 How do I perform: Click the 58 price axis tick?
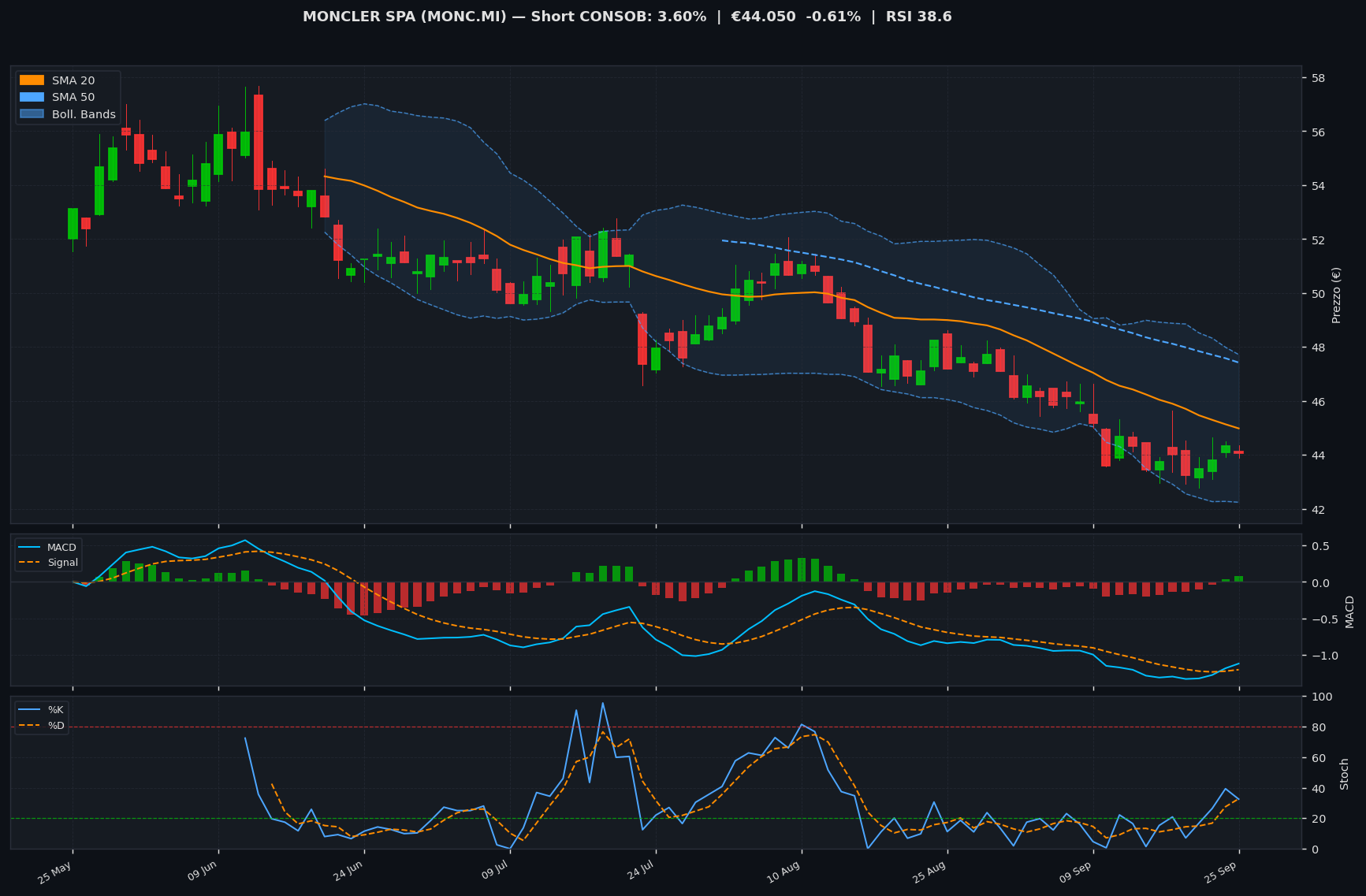click(x=1318, y=78)
